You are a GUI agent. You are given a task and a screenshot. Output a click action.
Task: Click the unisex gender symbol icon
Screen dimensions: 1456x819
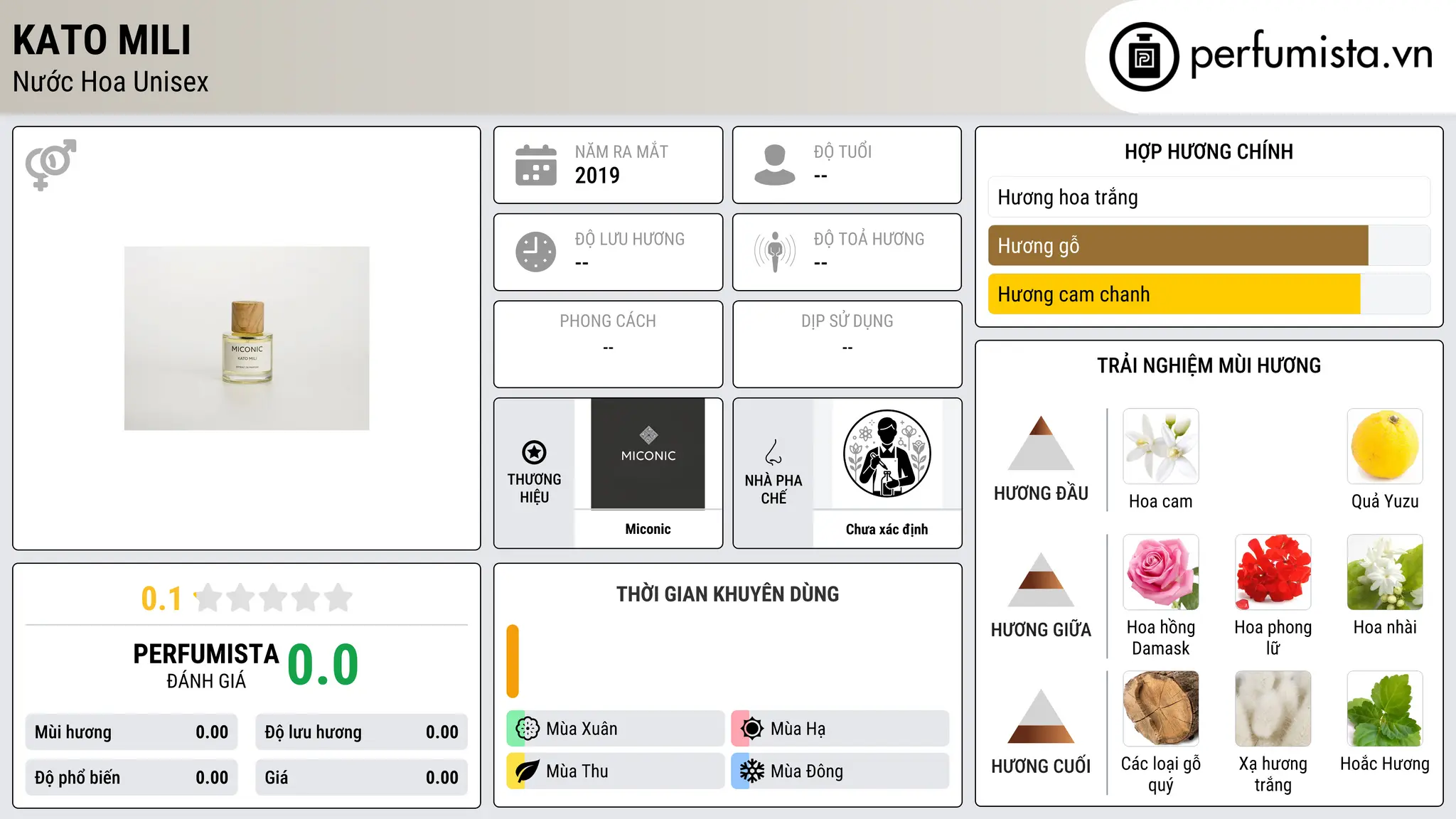click(50, 165)
